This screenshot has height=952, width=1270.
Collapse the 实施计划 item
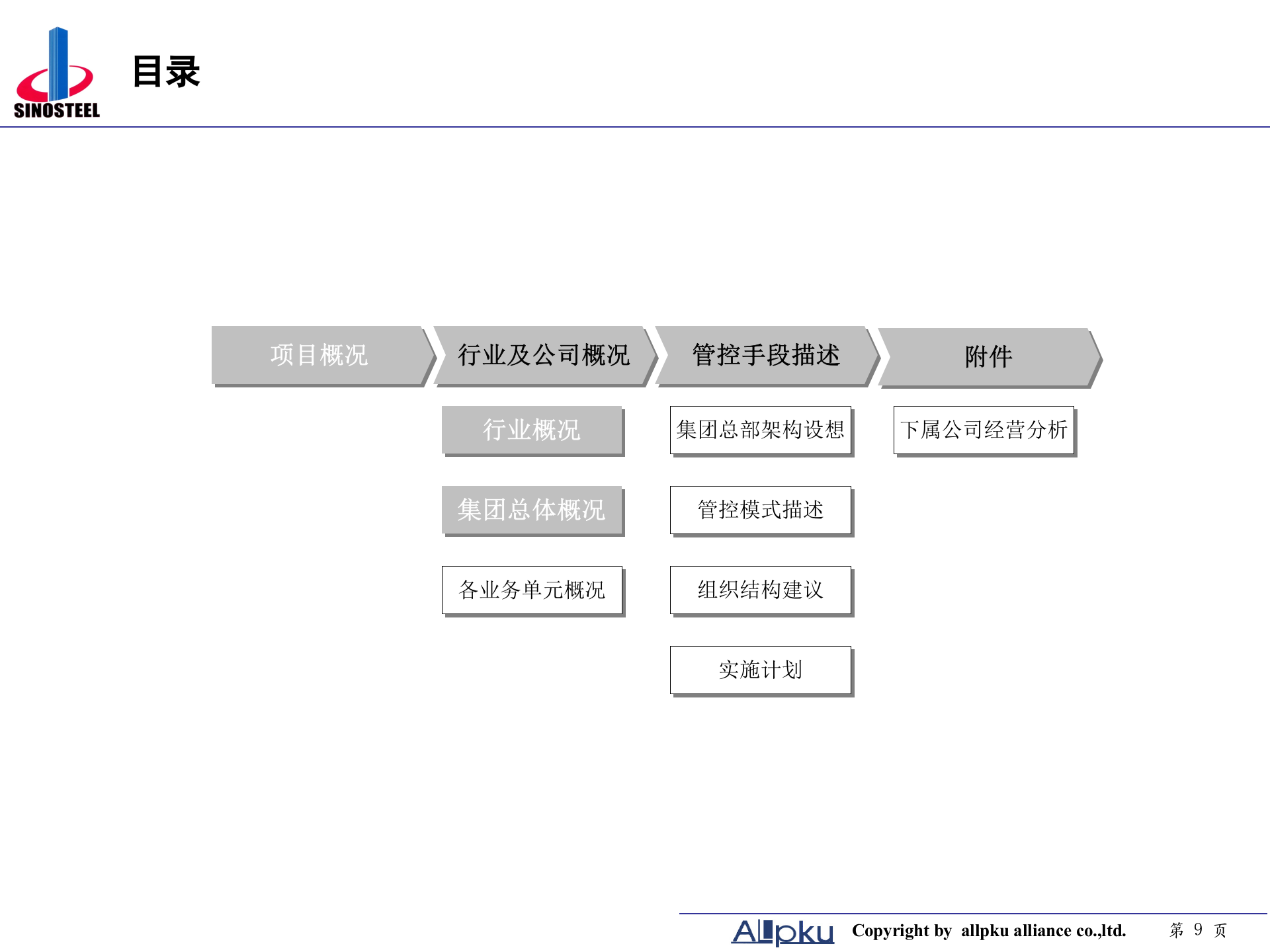[x=761, y=670]
